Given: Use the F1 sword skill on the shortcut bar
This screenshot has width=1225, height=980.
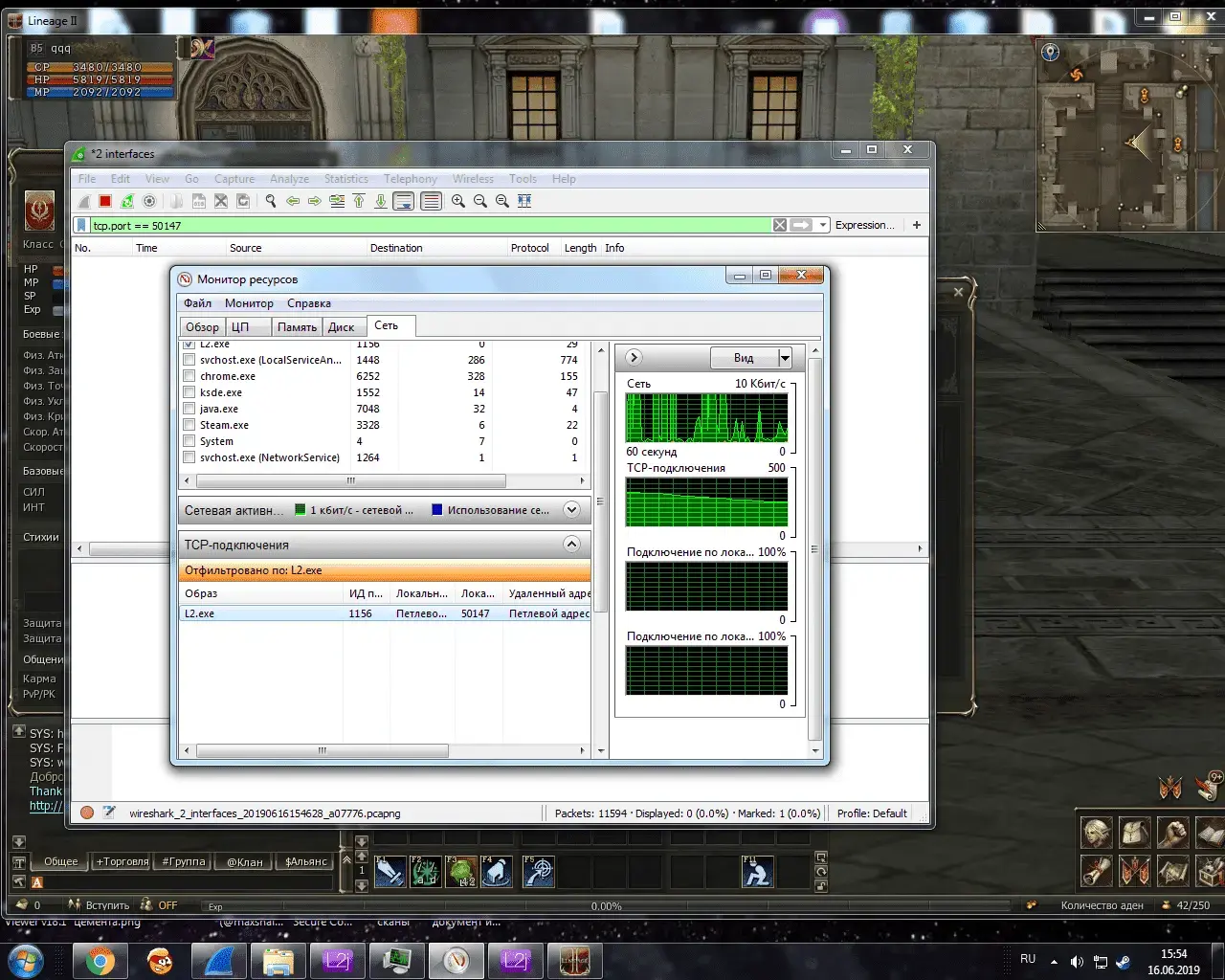Looking at the screenshot, I should [390, 872].
